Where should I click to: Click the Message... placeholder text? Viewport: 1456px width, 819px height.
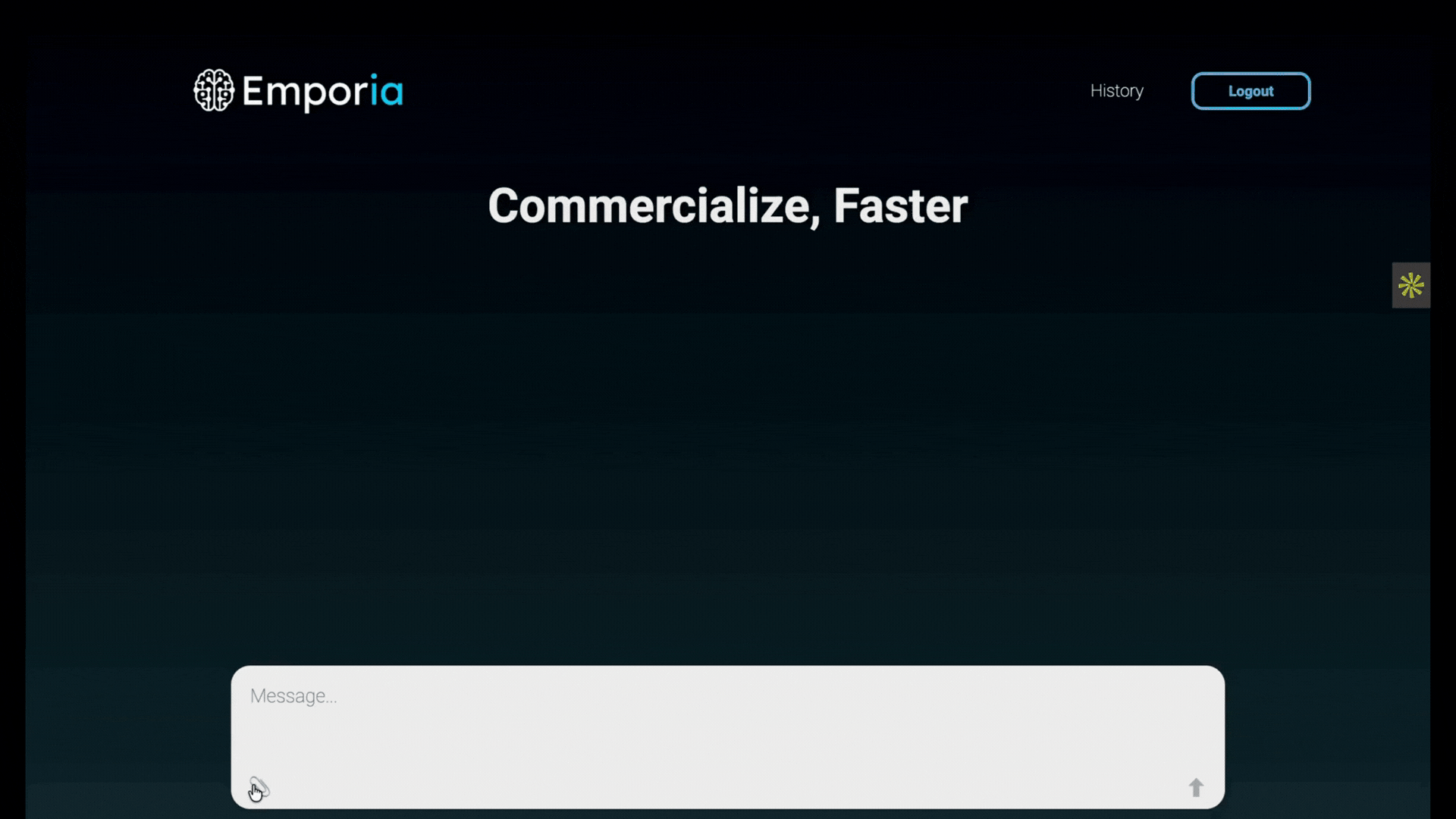coord(293,696)
